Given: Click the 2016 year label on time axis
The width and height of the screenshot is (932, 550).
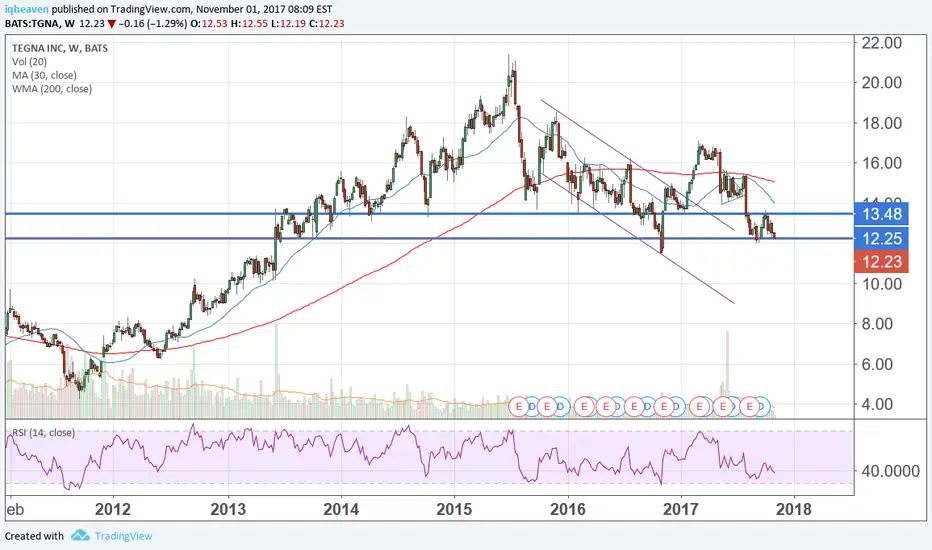Looking at the screenshot, I should click(568, 509).
